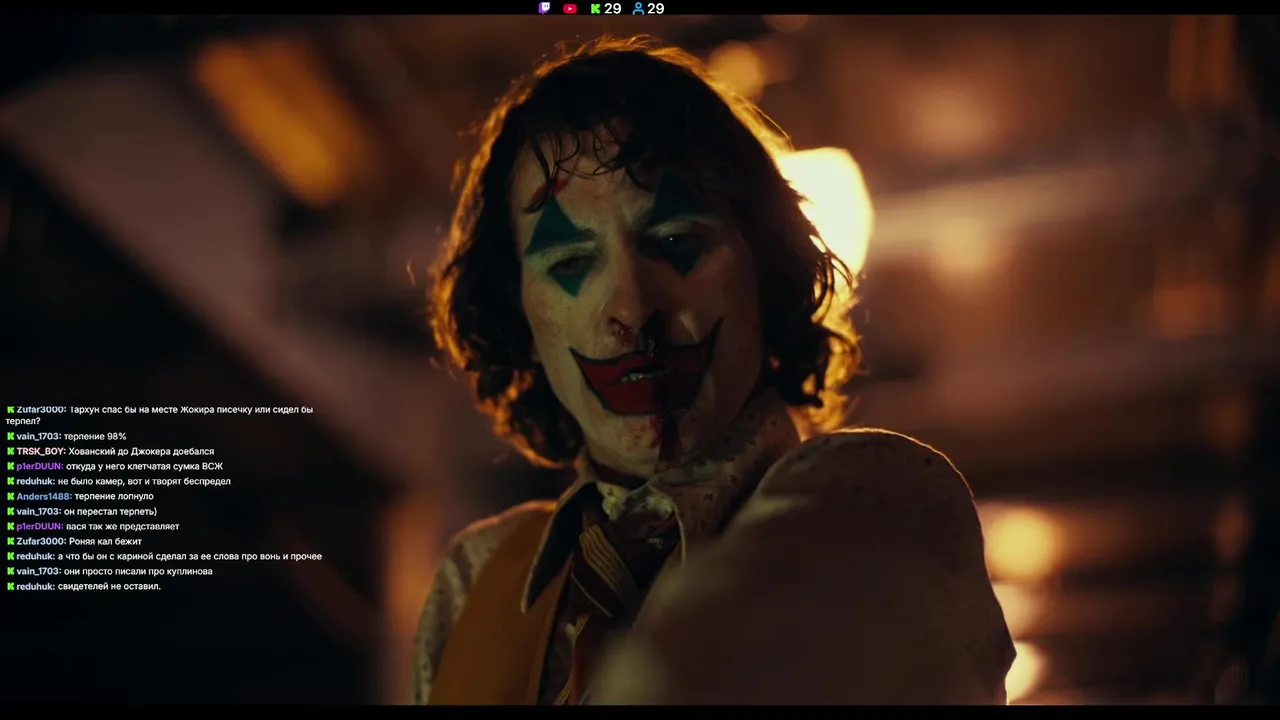Click Kick badge beside vain_1703 'терпение 98%'
Screen dimensions: 1280x720
coord(10,436)
